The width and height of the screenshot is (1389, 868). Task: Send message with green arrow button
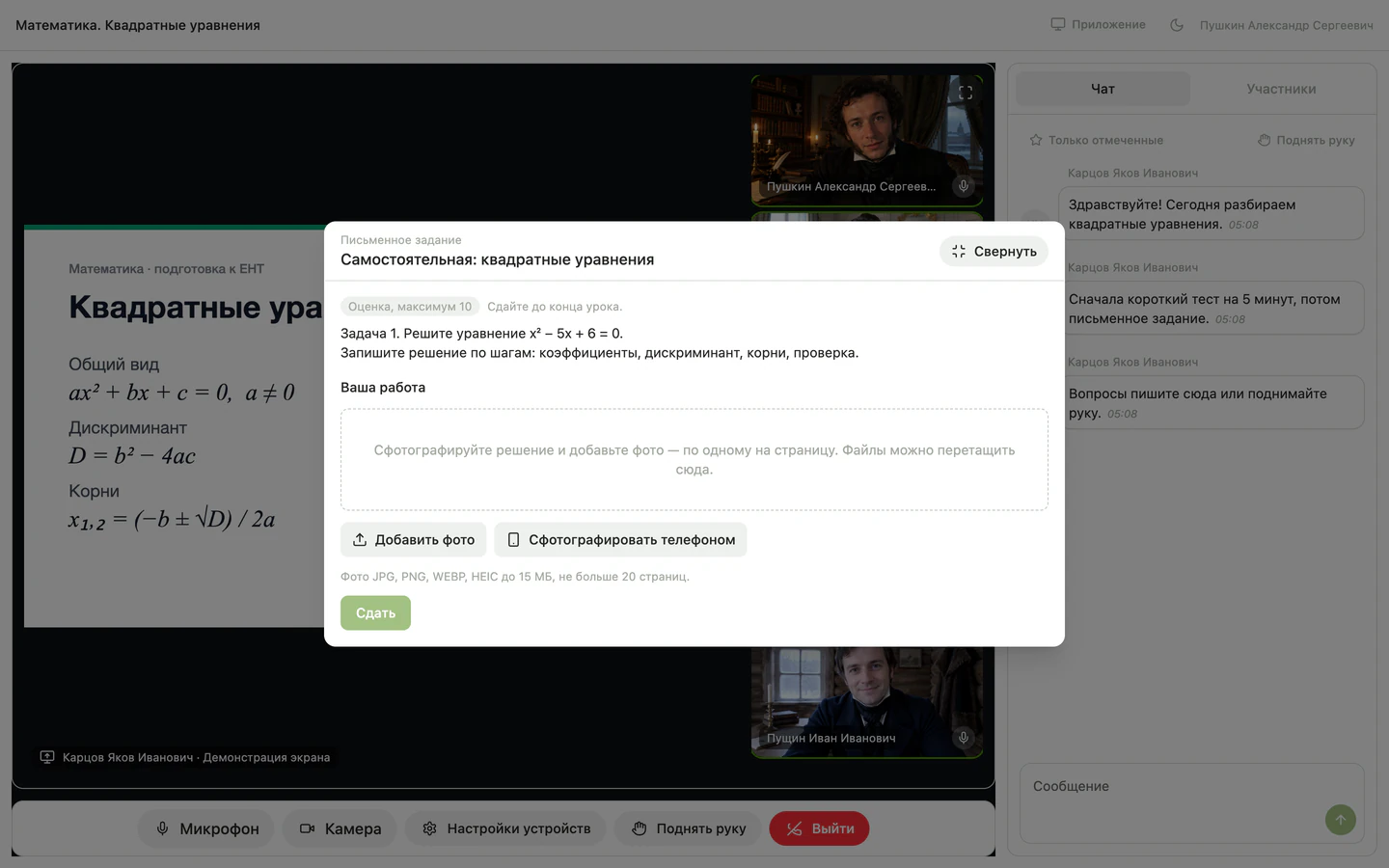tap(1340, 820)
